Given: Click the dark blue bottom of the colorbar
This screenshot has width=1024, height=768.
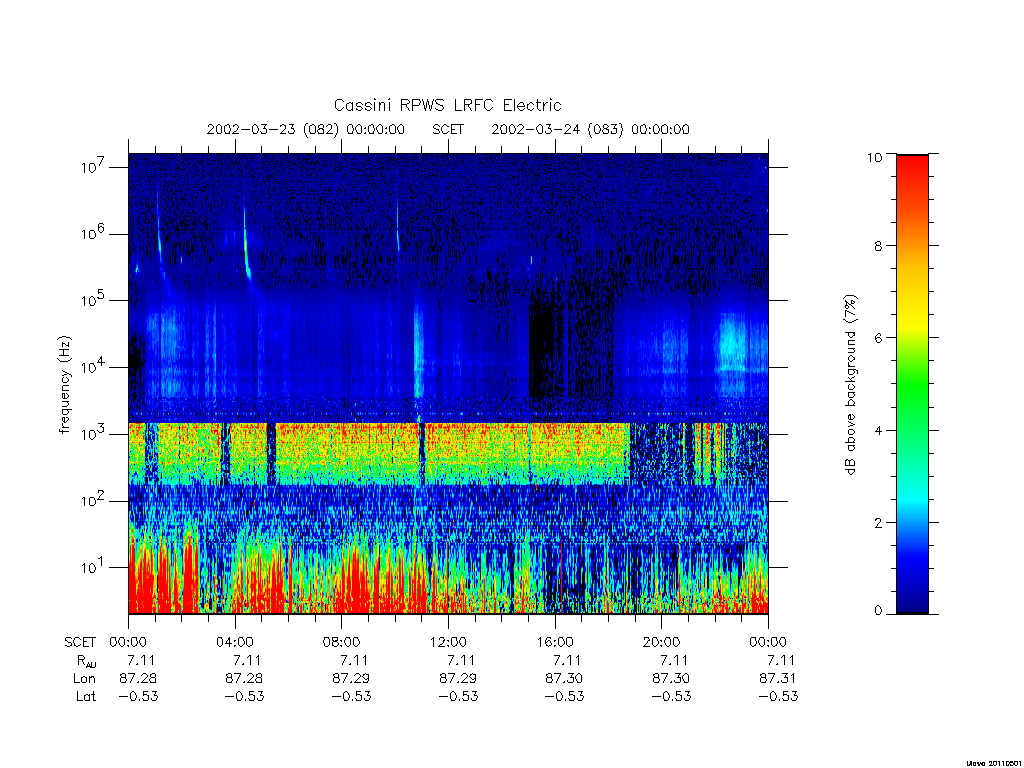Looking at the screenshot, I should pyautogui.click(x=912, y=598).
